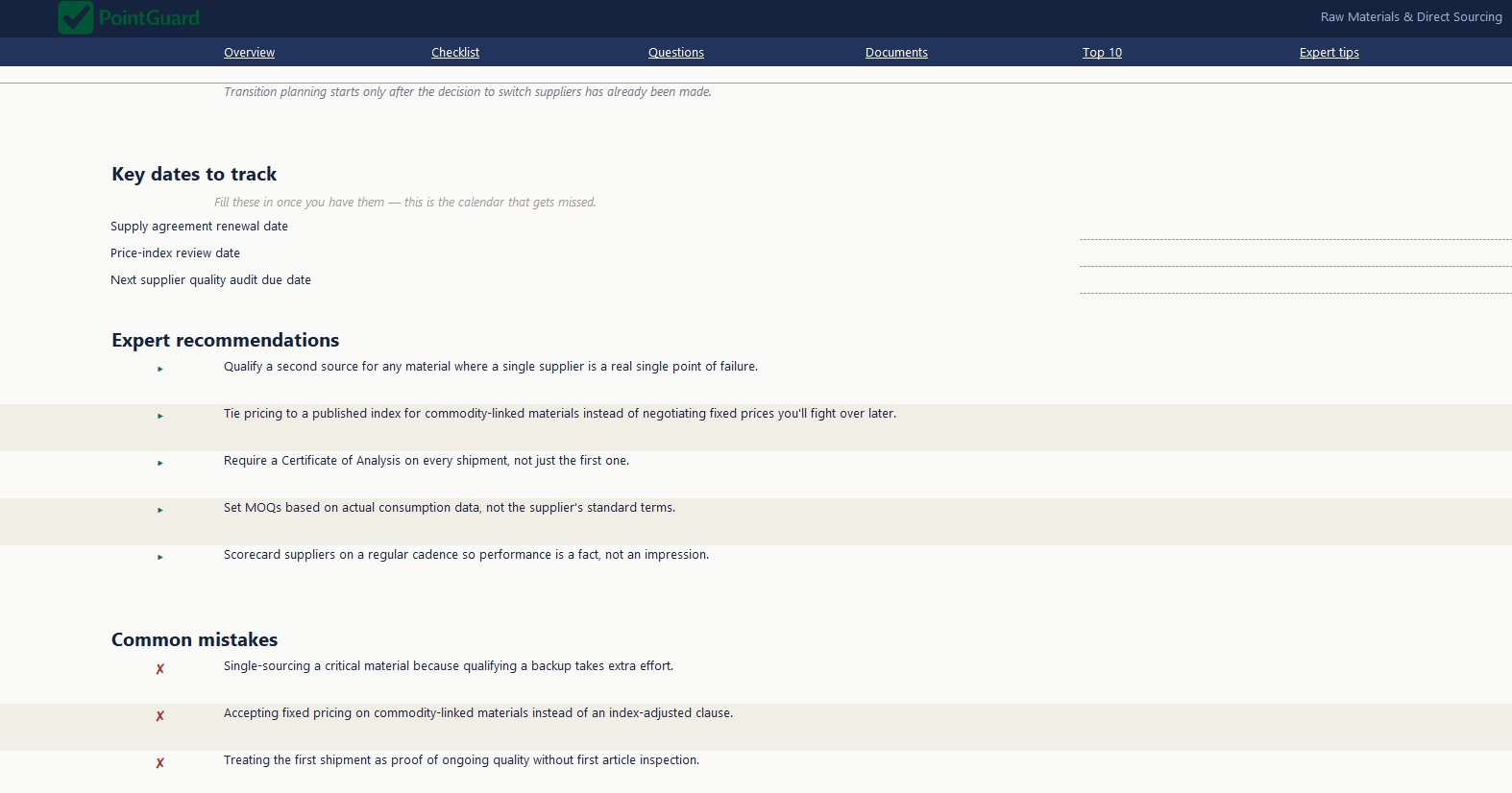Click 'Set MOQs based on actual consumption' text
The image size is (1512, 793).
point(450,508)
